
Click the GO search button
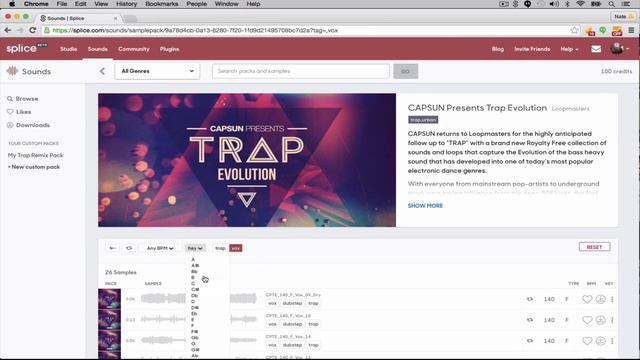pos(405,71)
